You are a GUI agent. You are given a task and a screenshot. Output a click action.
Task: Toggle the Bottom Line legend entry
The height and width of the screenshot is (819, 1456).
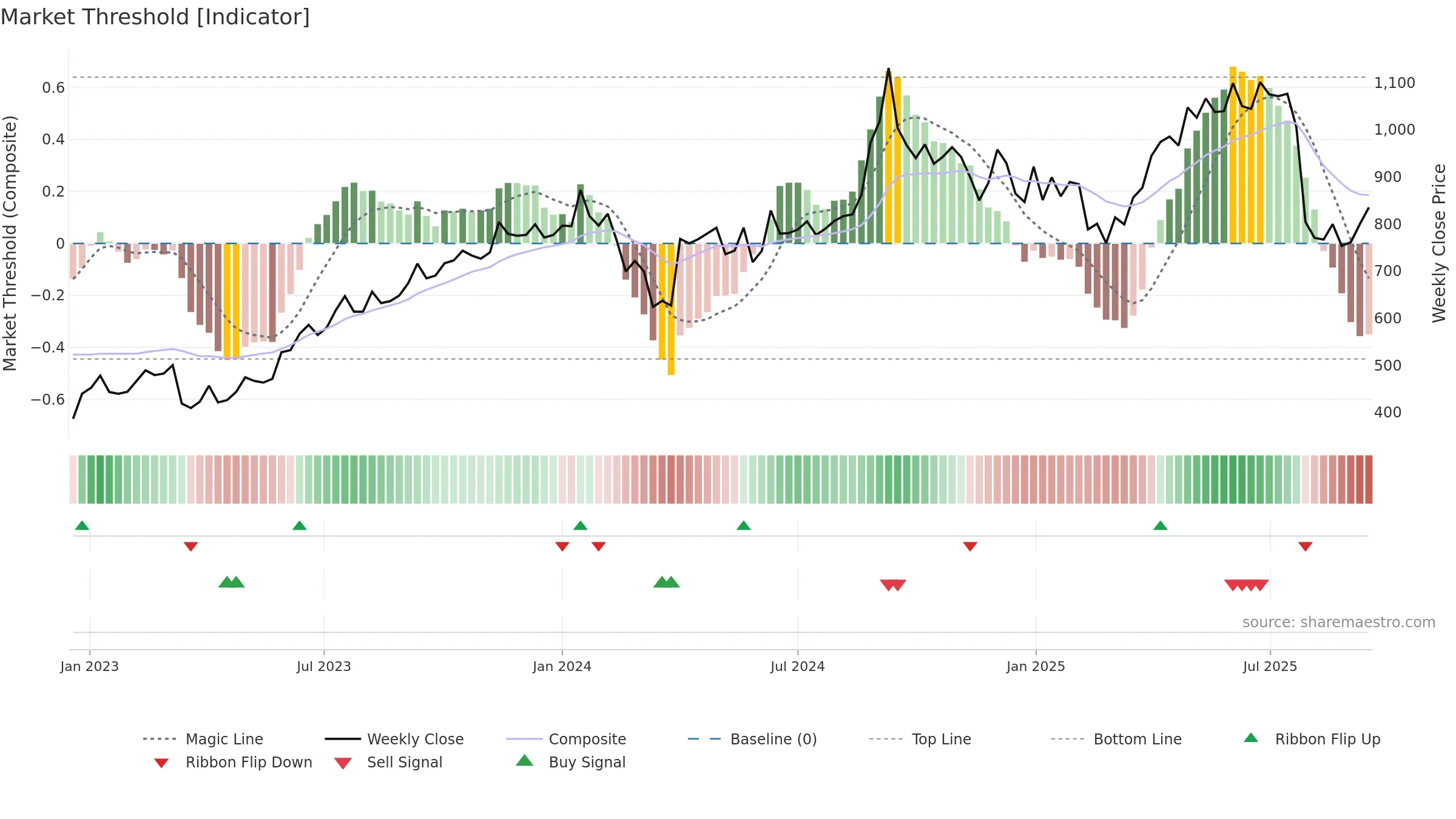(1116, 739)
